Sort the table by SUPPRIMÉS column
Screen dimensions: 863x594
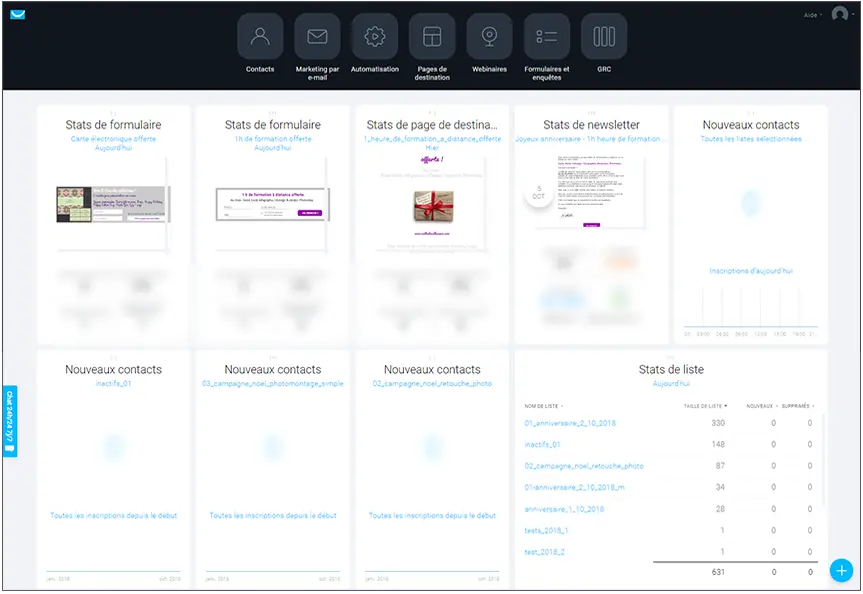pos(798,406)
